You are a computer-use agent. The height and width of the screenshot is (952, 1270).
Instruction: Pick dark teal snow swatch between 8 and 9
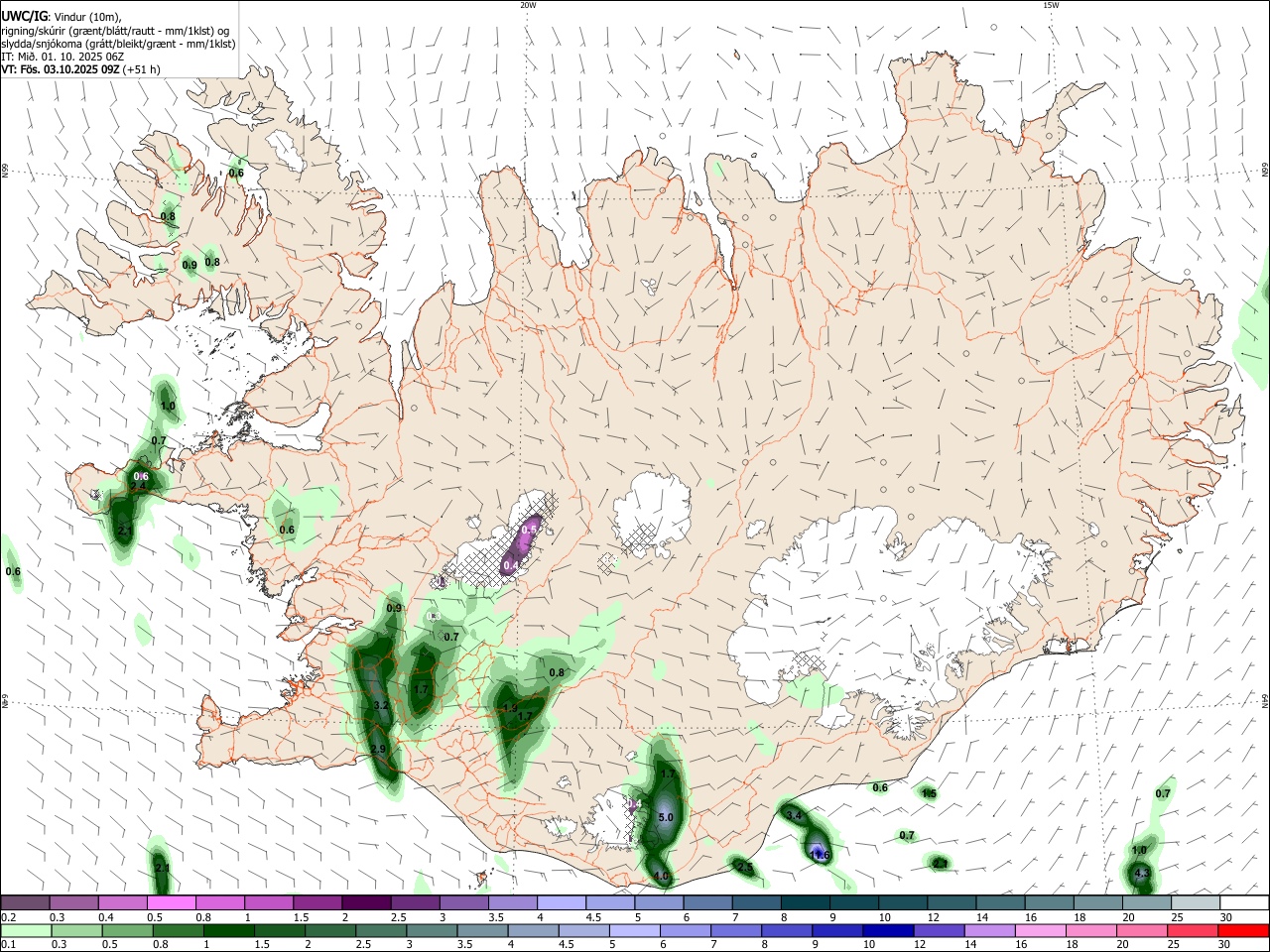pyautogui.click(x=805, y=903)
